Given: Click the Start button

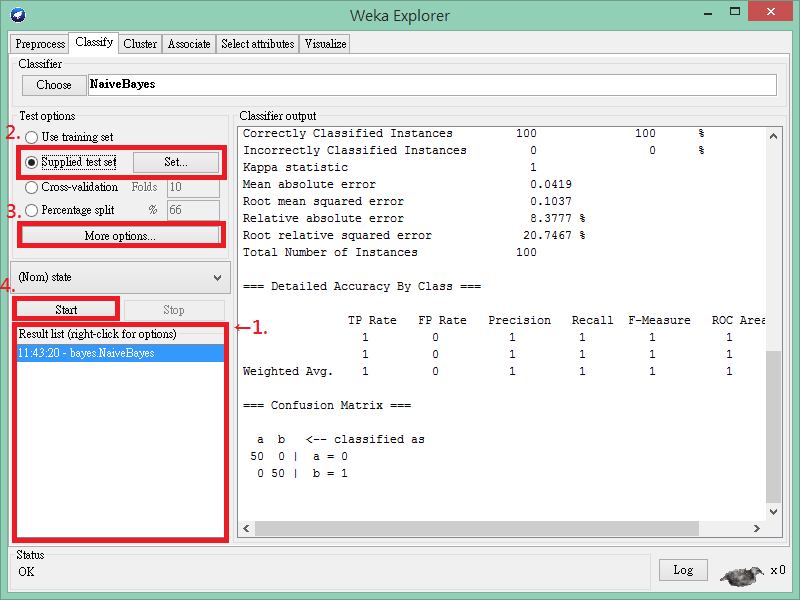Looking at the screenshot, I should pos(66,310).
